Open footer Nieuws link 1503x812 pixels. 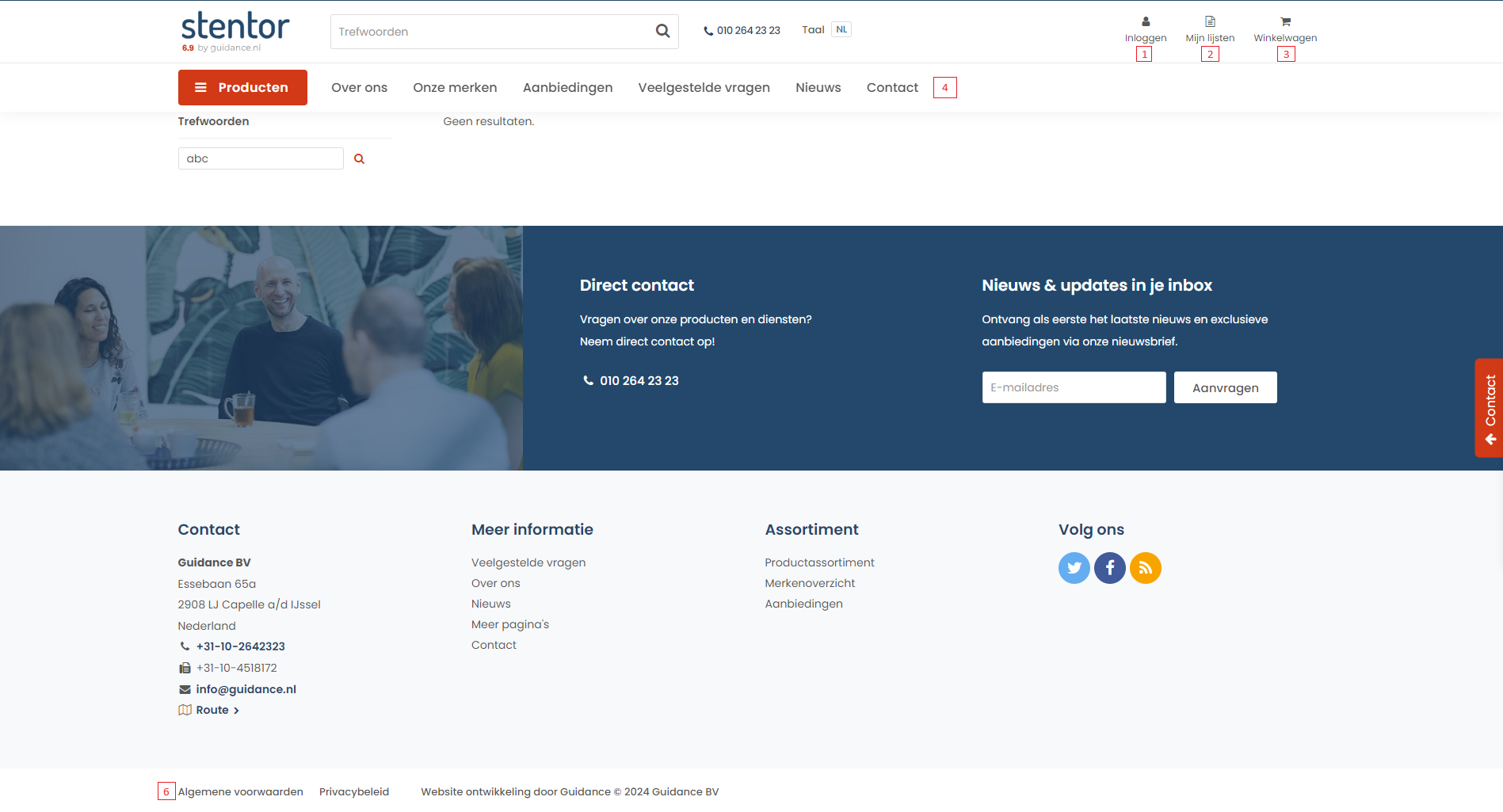click(x=491, y=604)
